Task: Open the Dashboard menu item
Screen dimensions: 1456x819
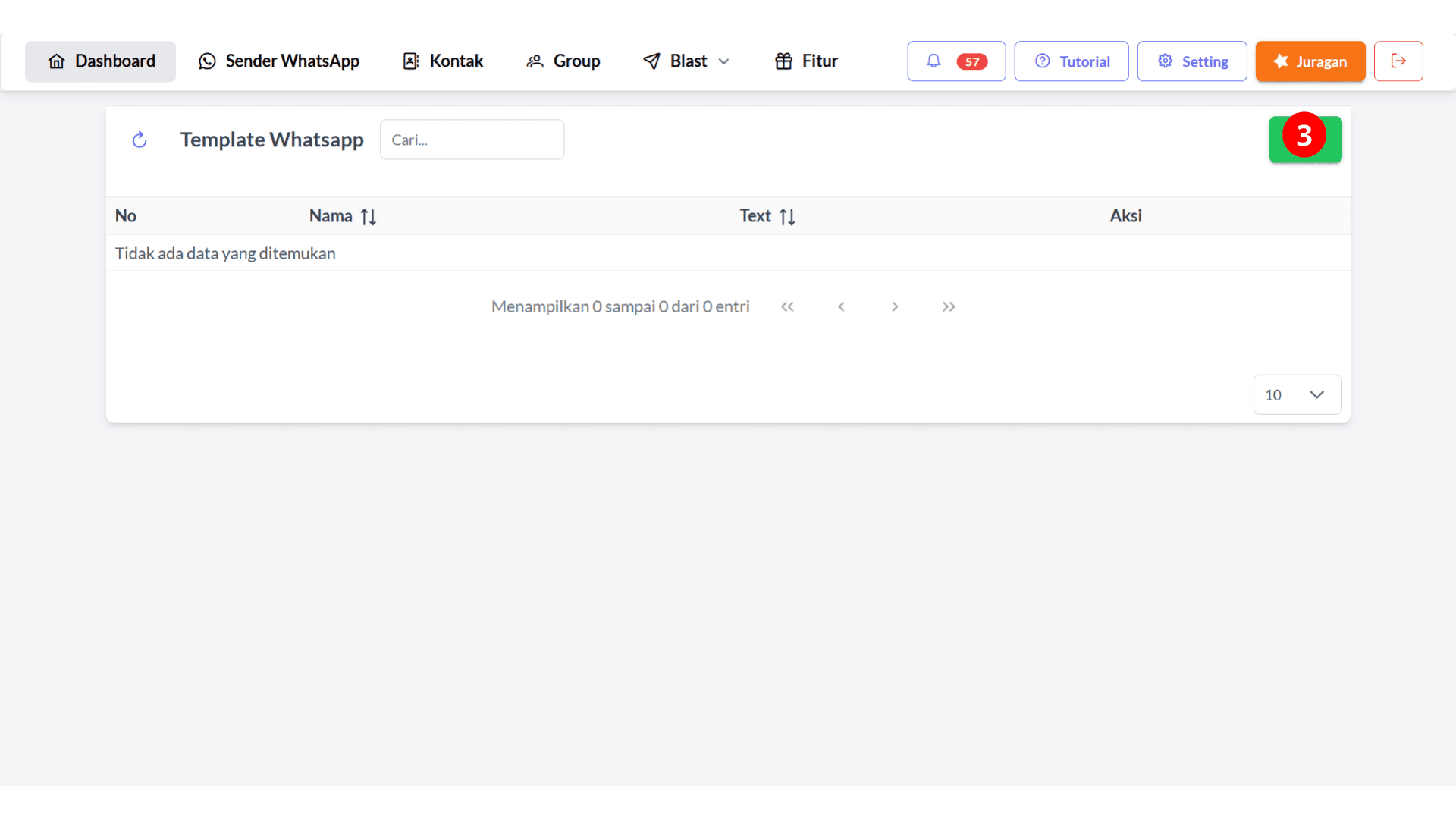Action: click(100, 61)
